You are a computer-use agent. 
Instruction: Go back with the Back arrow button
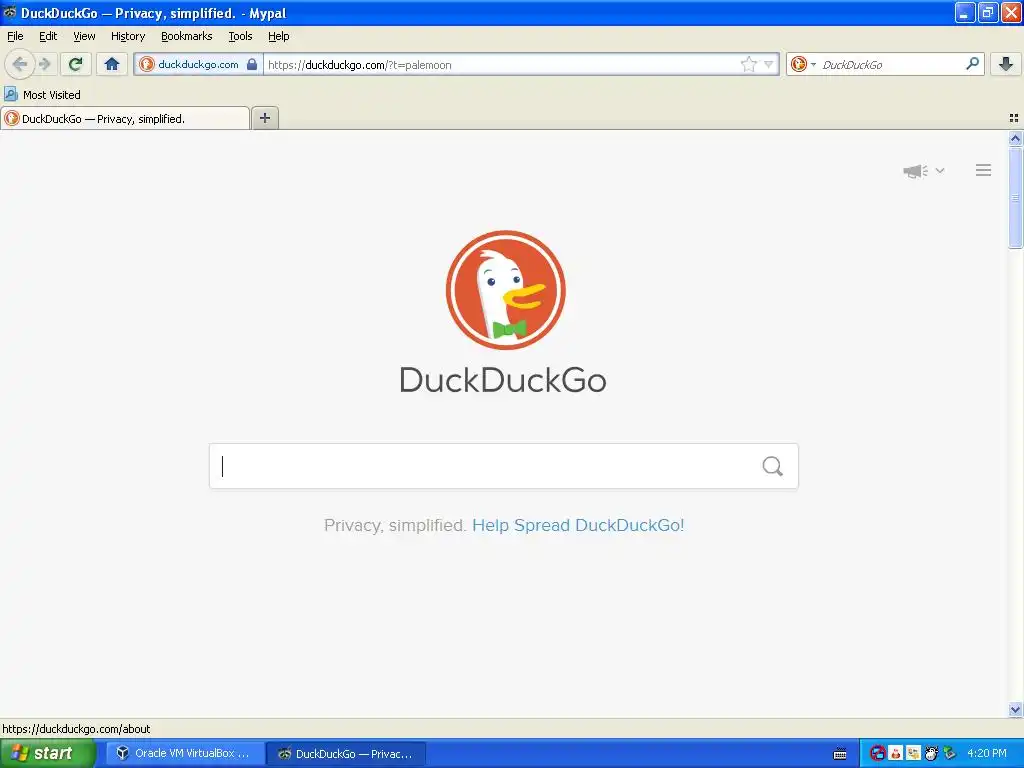point(20,64)
